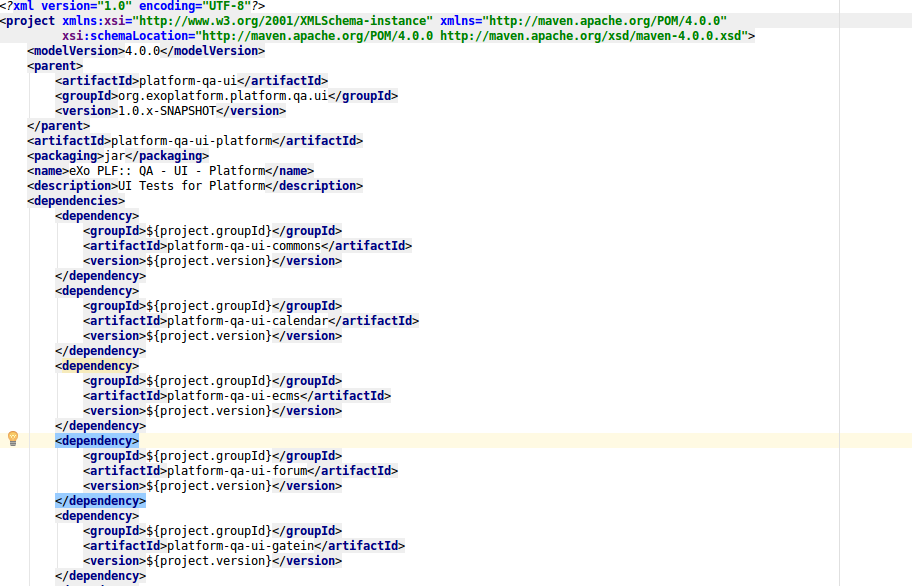The image size is (912, 586).
Task: Click the closing parent tag
Action: pyautogui.click(x=59, y=126)
